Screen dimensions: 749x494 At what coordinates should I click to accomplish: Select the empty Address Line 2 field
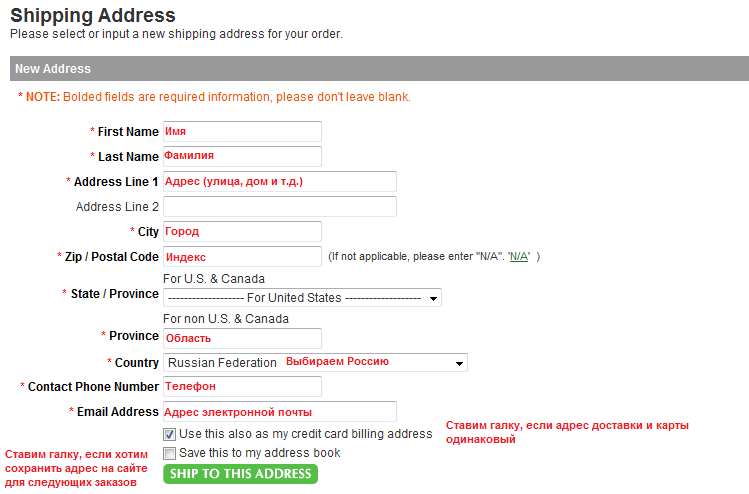(x=279, y=207)
